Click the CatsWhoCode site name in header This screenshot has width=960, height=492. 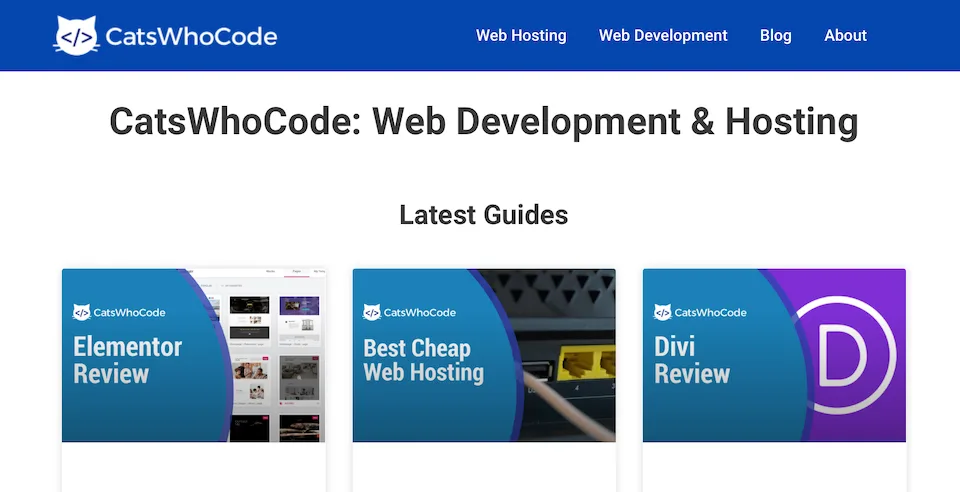tap(191, 37)
